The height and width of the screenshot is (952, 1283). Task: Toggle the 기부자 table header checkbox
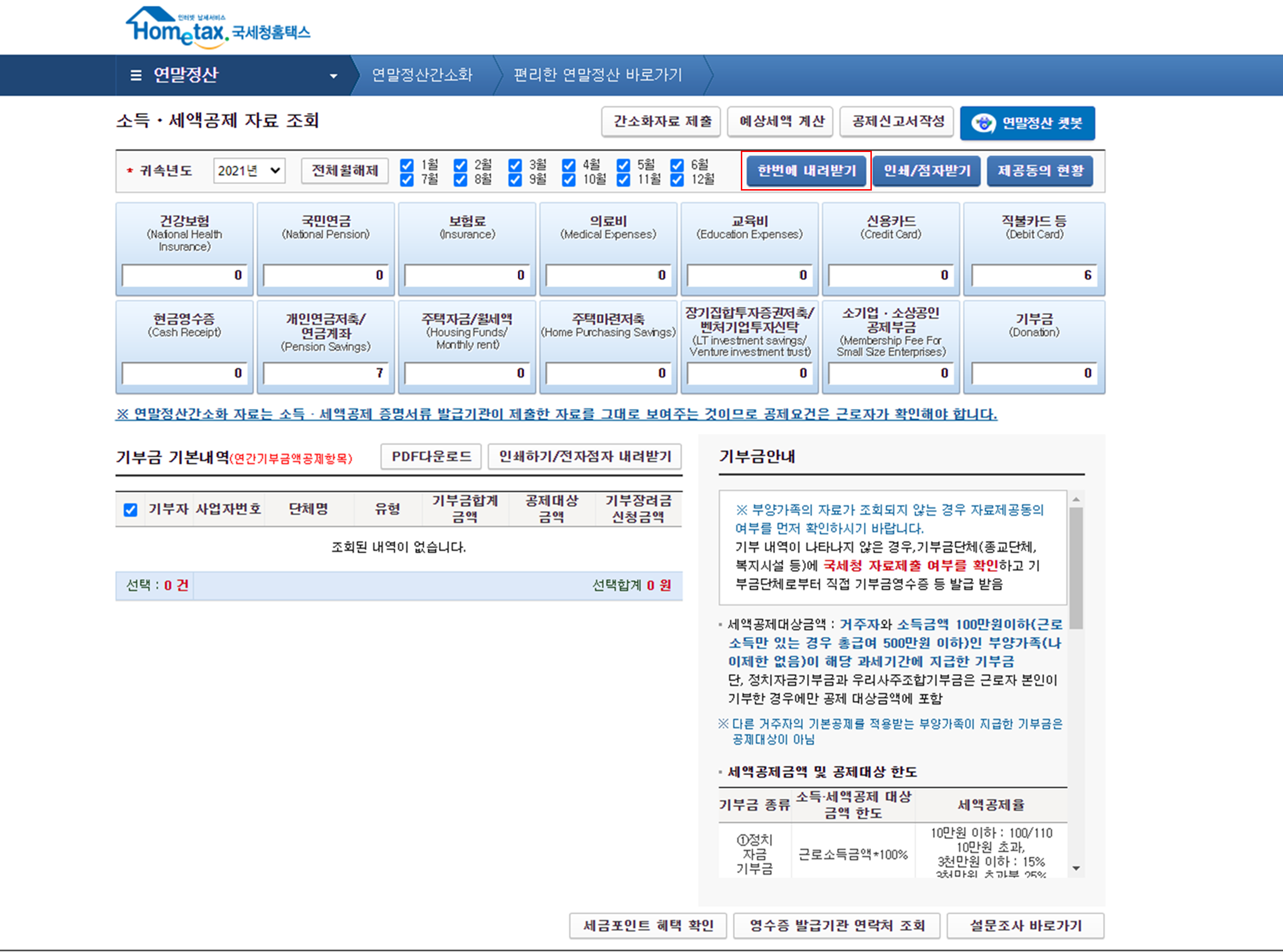click(x=131, y=509)
